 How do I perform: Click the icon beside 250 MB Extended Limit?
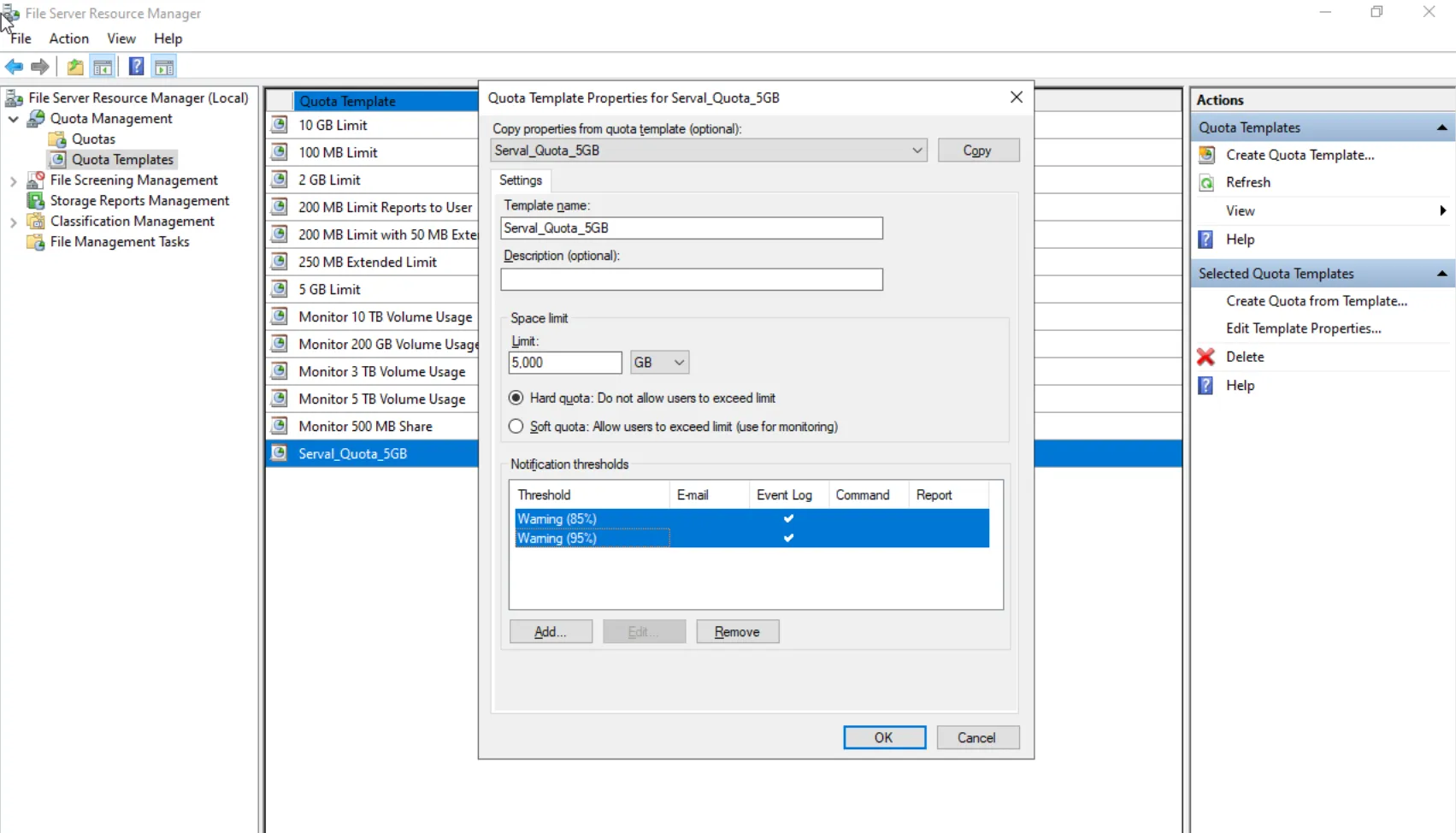pyautogui.click(x=280, y=262)
